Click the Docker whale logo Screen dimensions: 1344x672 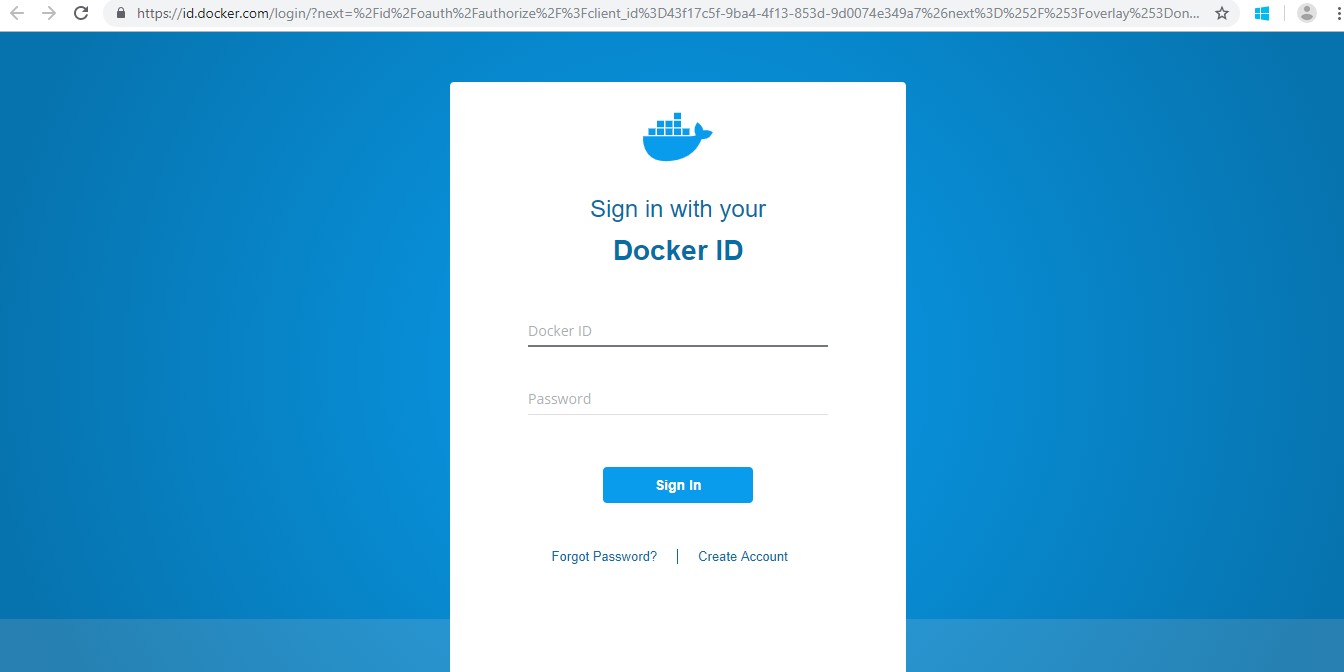coord(677,138)
